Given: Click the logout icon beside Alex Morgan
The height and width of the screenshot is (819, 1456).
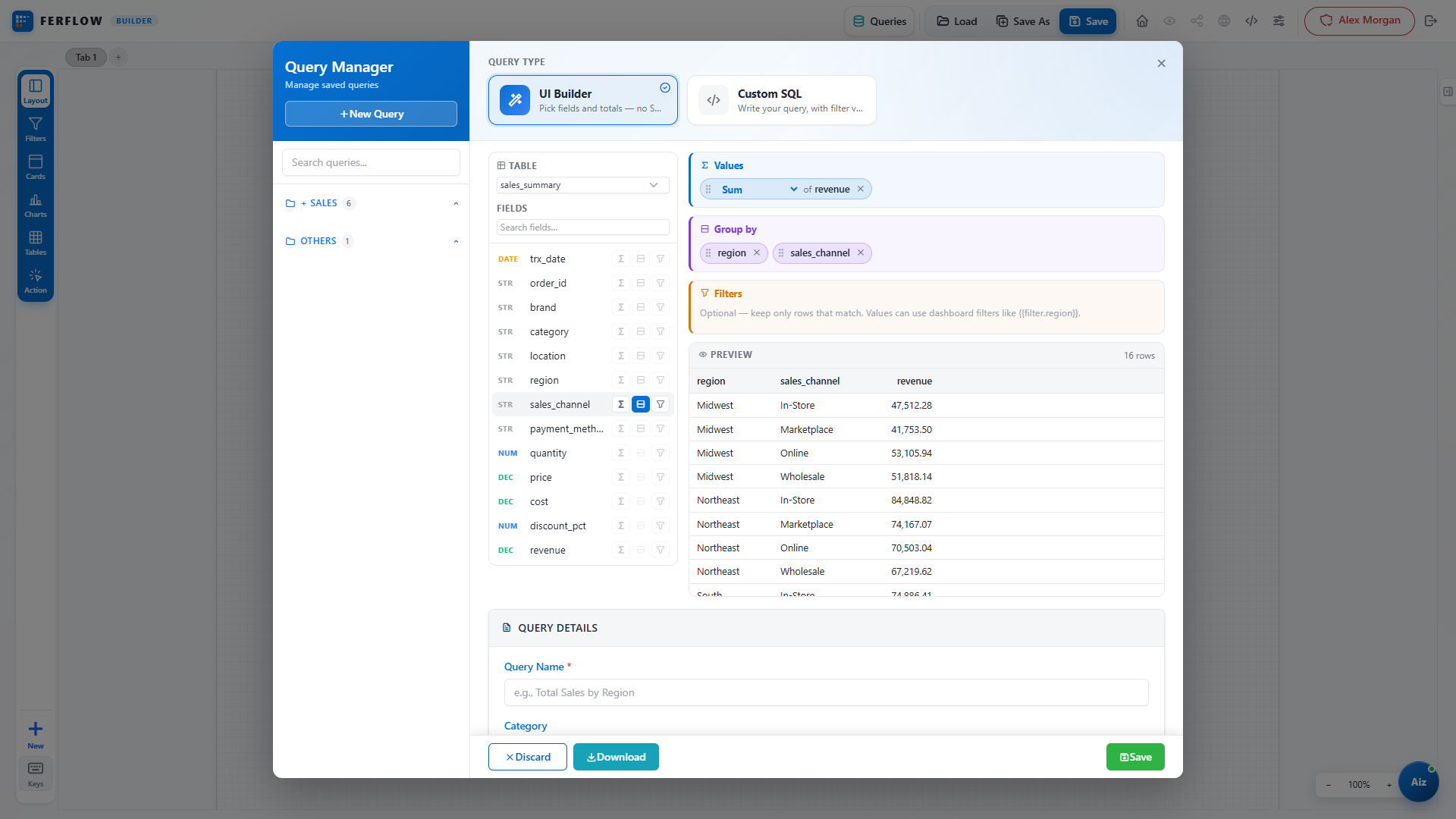Looking at the screenshot, I should coord(1431,21).
